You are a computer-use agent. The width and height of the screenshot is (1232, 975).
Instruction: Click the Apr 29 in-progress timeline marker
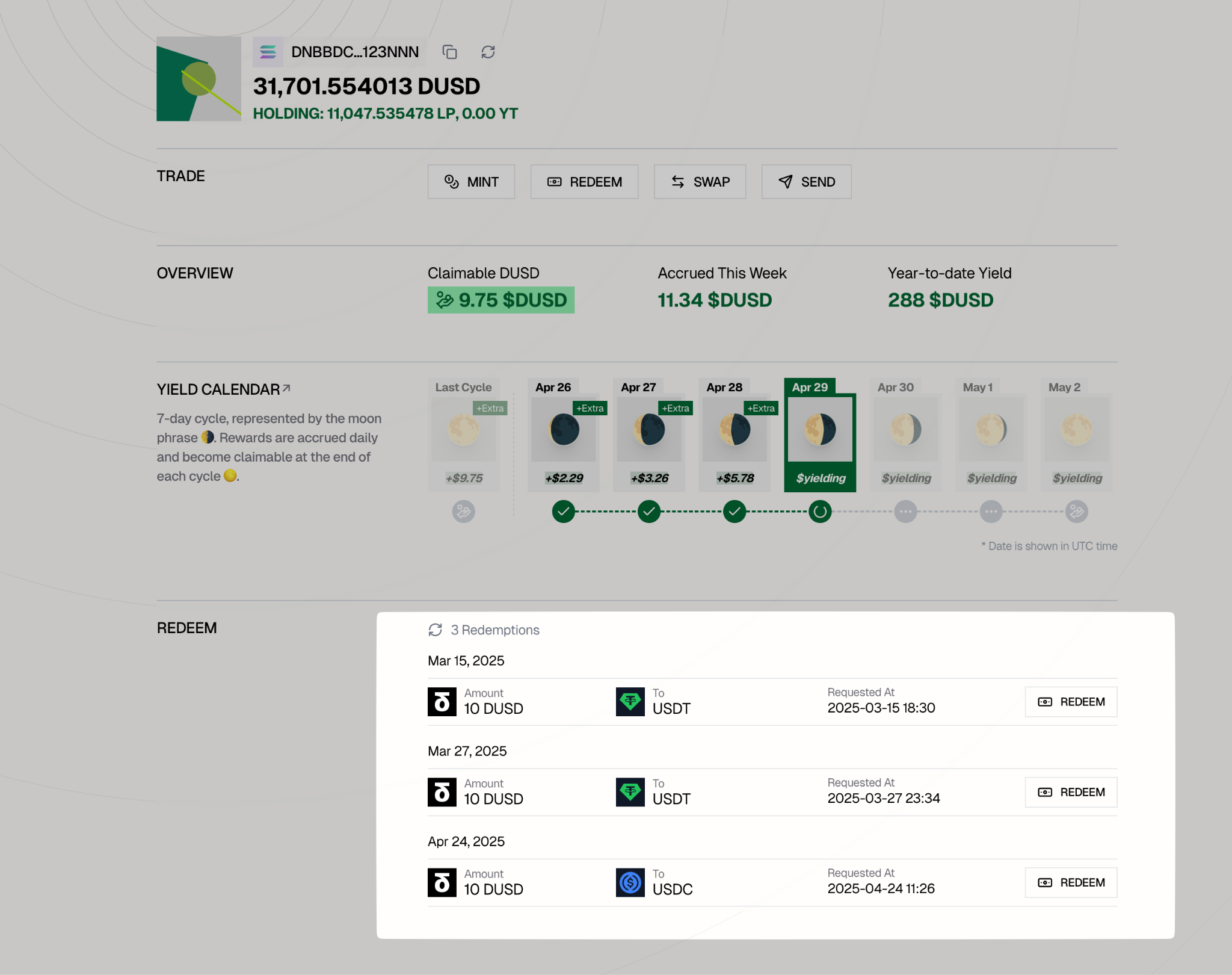(x=820, y=512)
